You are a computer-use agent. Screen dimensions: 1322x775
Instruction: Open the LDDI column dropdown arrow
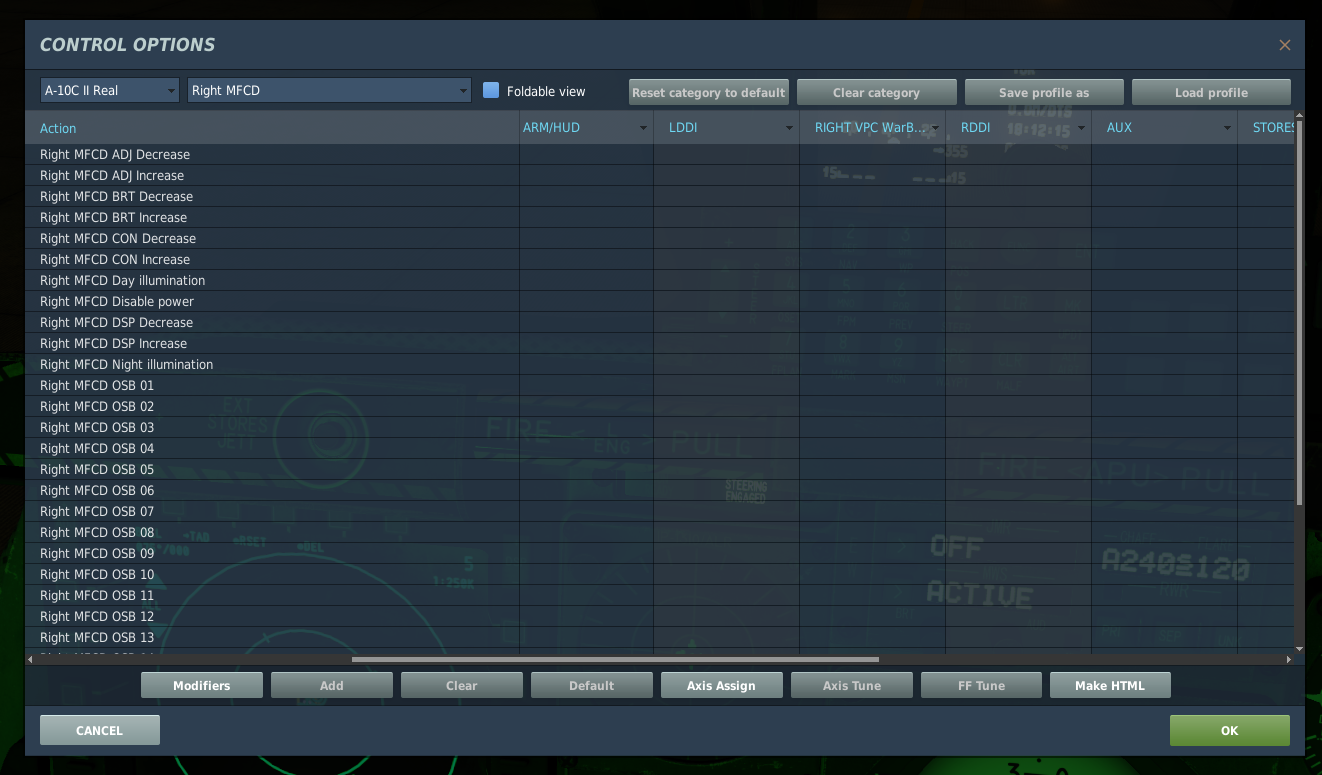(x=789, y=129)
